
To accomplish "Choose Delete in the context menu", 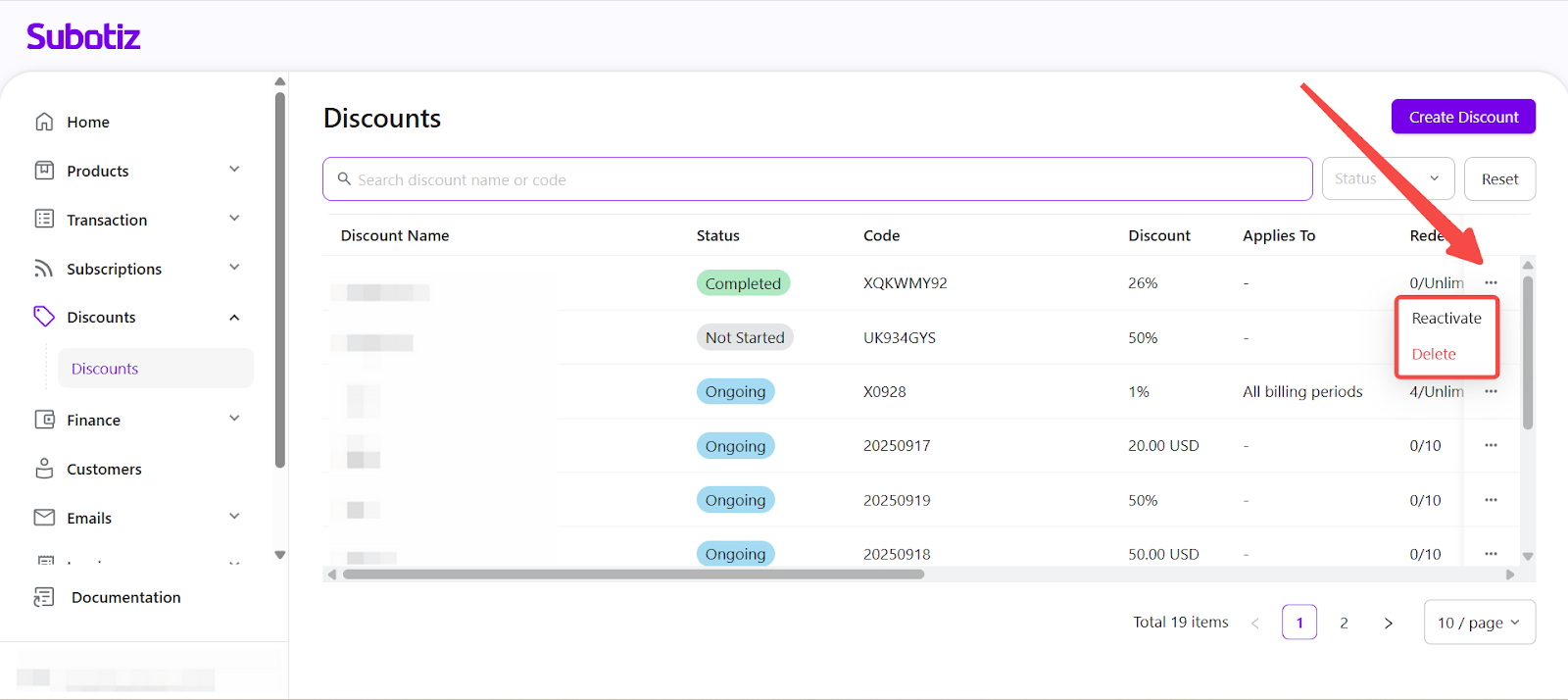I will [1434, 354].
